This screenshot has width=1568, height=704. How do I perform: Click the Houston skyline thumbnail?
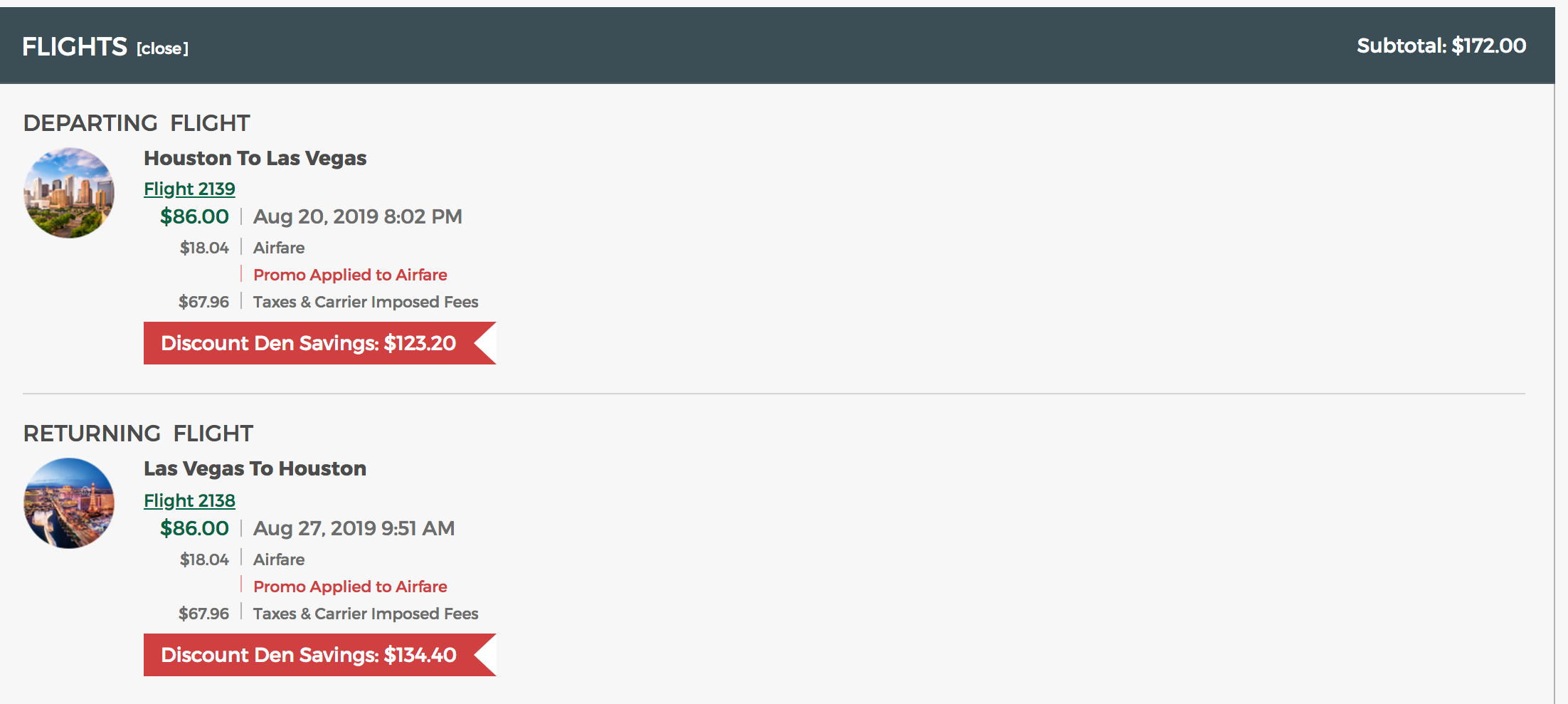(x=69, y=193)
